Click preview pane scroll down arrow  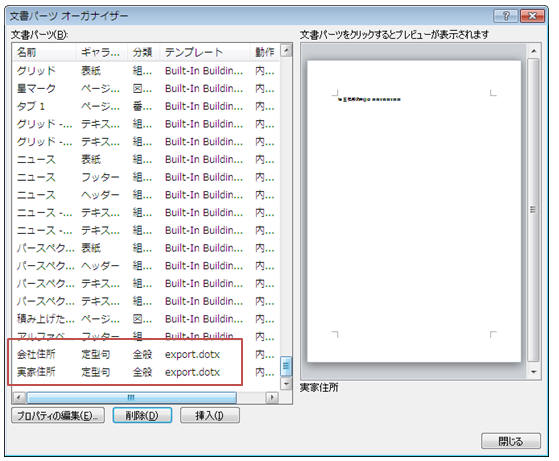pyautogui.click(x=533, y=372)
